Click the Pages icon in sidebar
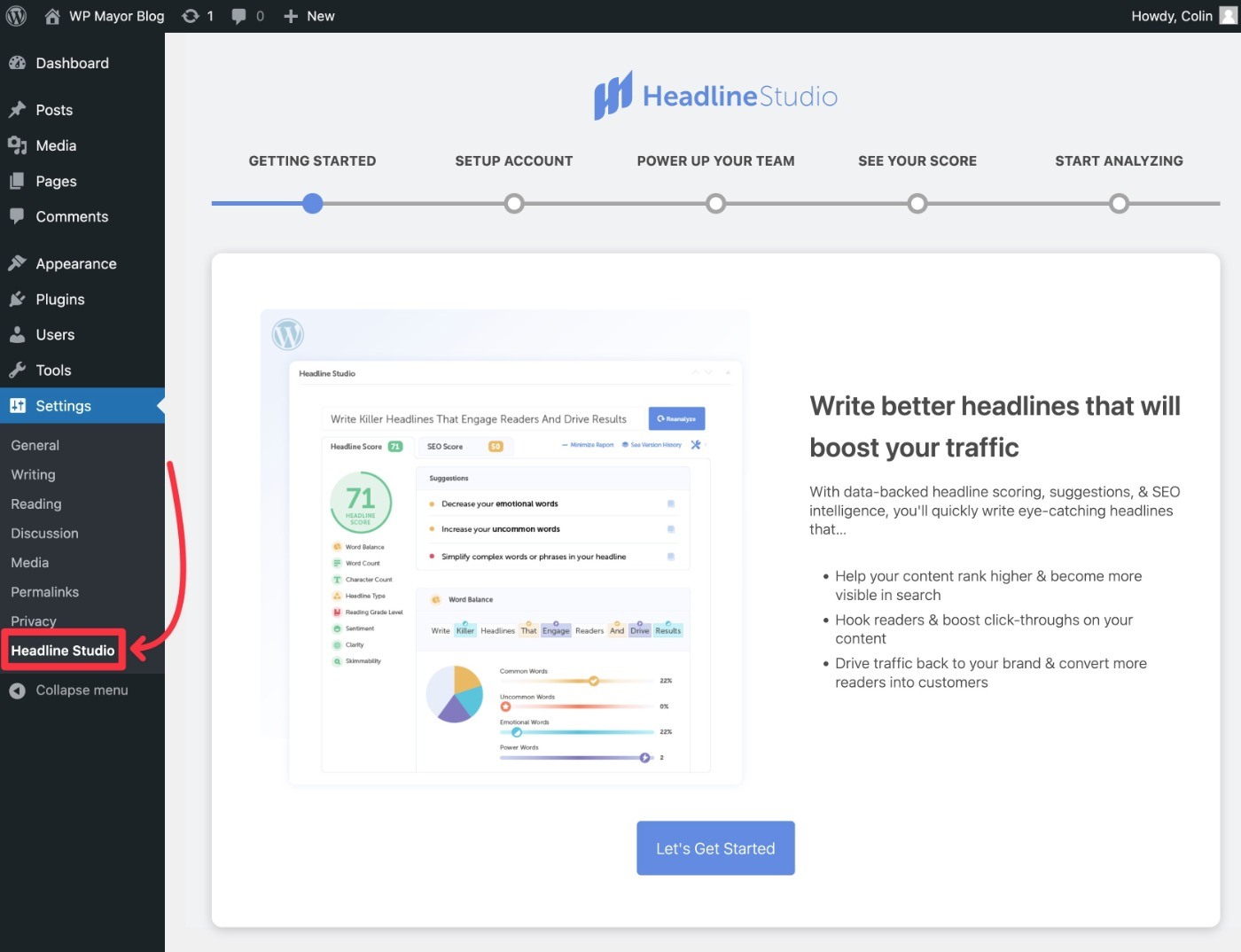1241x952 pixels. tap(17, 181)
